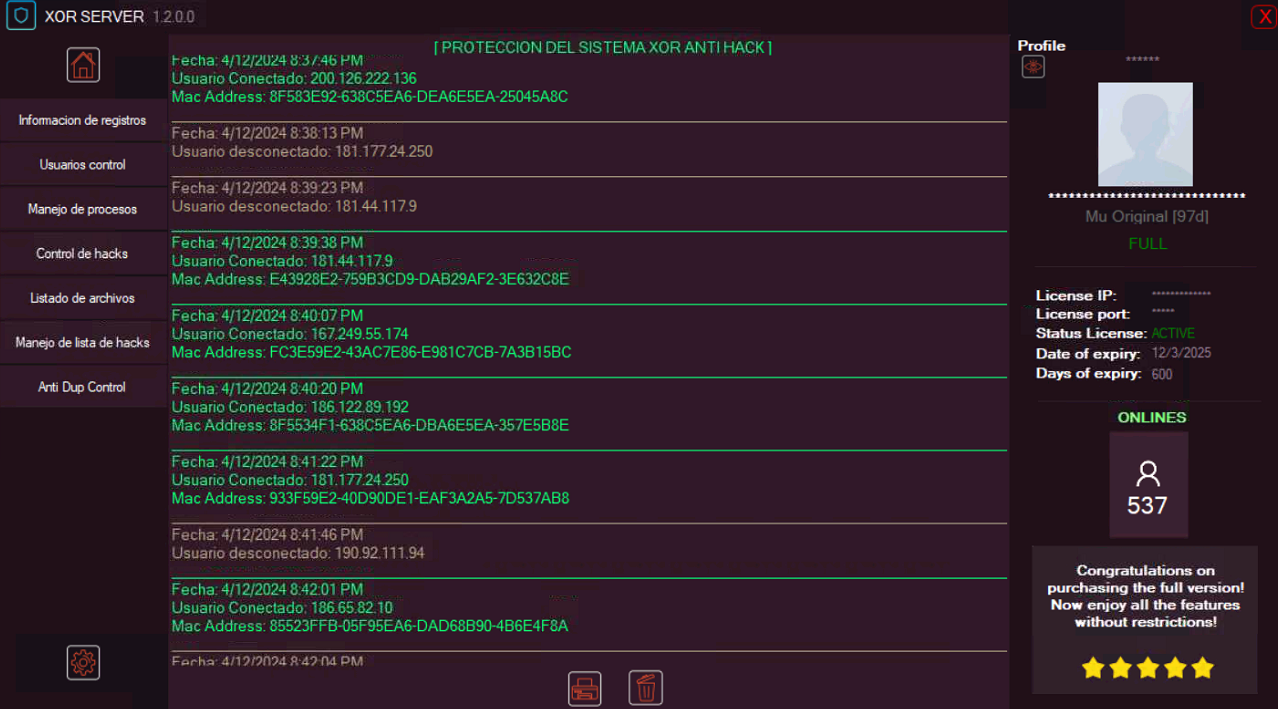
Task: Click the trash bin icon to clear logs
Action: [646, 688]
